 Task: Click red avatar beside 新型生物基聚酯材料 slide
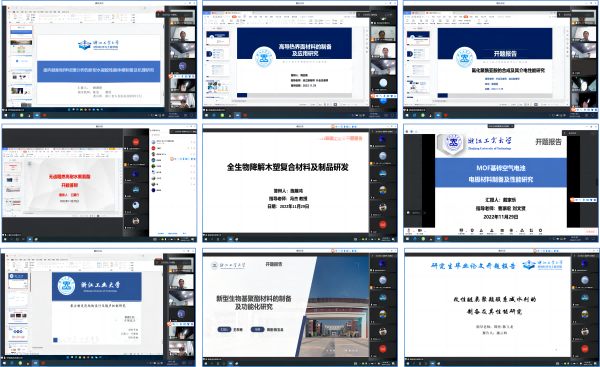(382, 349)
